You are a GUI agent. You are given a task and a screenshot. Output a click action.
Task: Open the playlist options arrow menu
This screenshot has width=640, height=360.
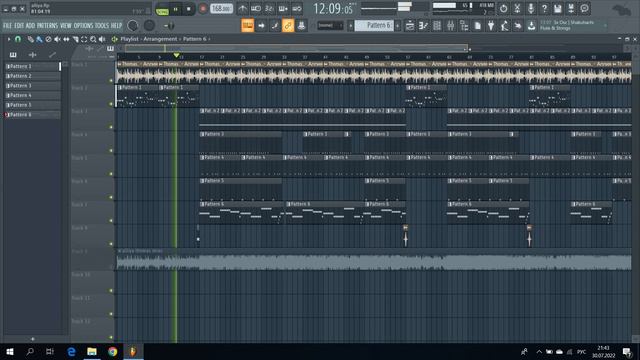coord(9,39)
